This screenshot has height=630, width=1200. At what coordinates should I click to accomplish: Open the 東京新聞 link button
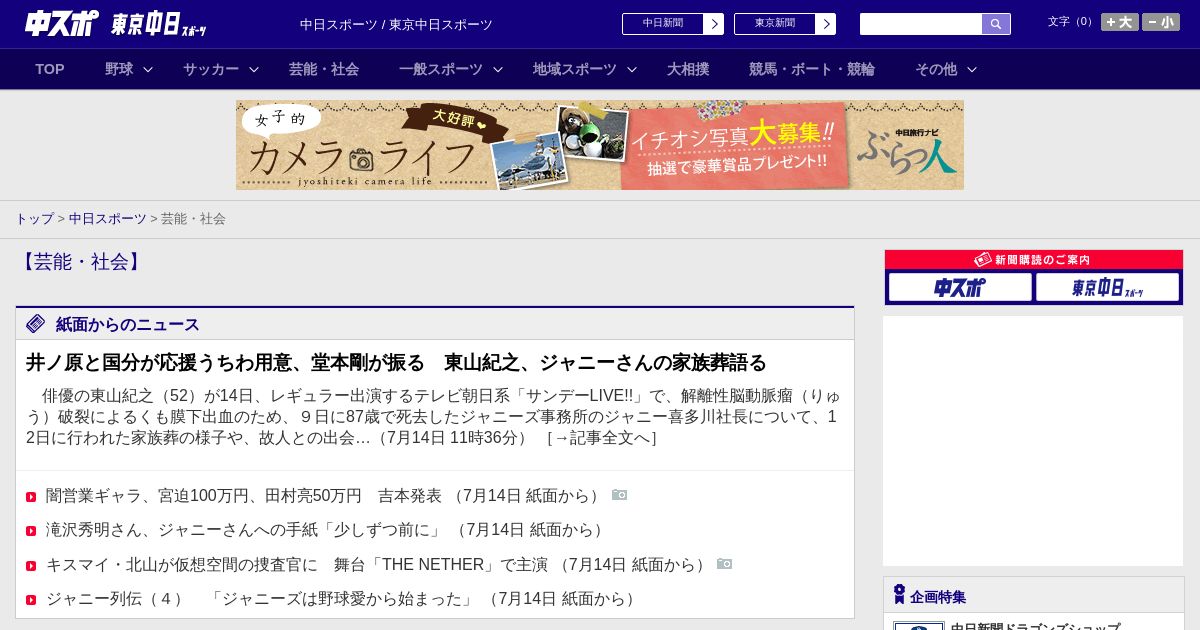click(775, 24)
